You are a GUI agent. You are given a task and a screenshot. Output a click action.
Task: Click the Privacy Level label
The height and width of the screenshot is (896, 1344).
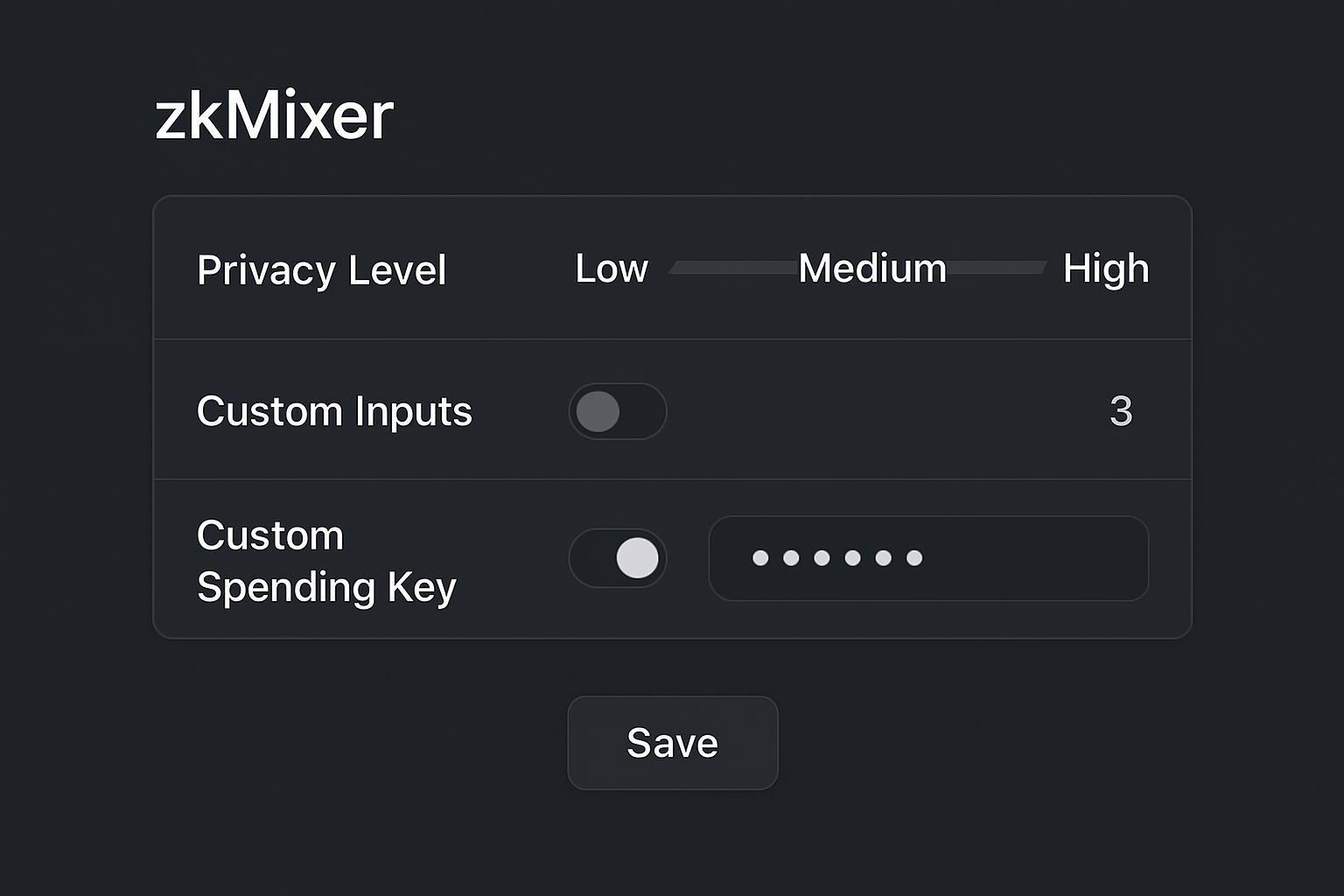click(321, 269)
